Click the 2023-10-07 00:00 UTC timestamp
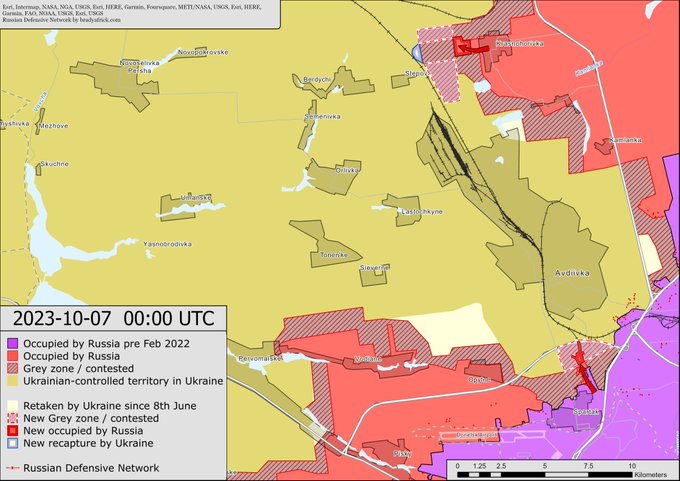 (x=114, y=318)
